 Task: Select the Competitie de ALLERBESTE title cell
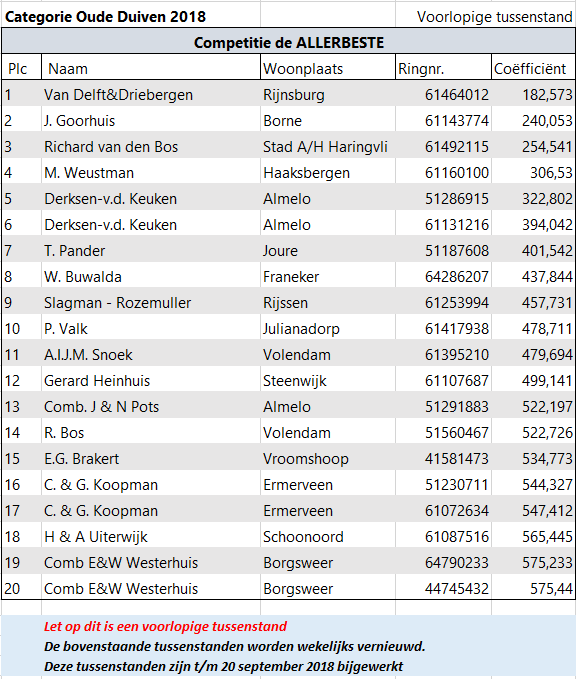coord(288,42)
